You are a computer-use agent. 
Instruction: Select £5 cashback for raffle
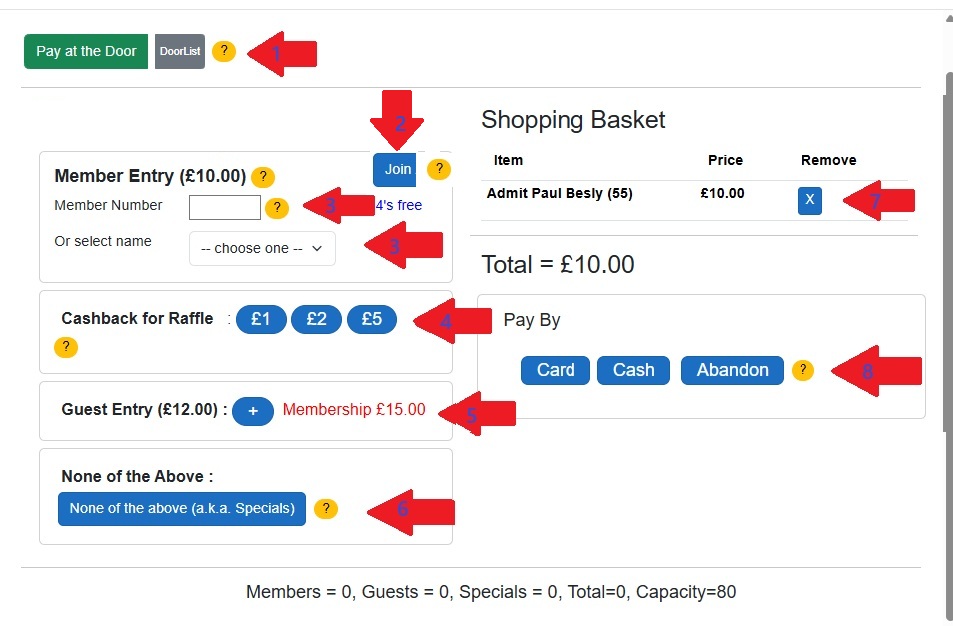click(x=371, y=319)
